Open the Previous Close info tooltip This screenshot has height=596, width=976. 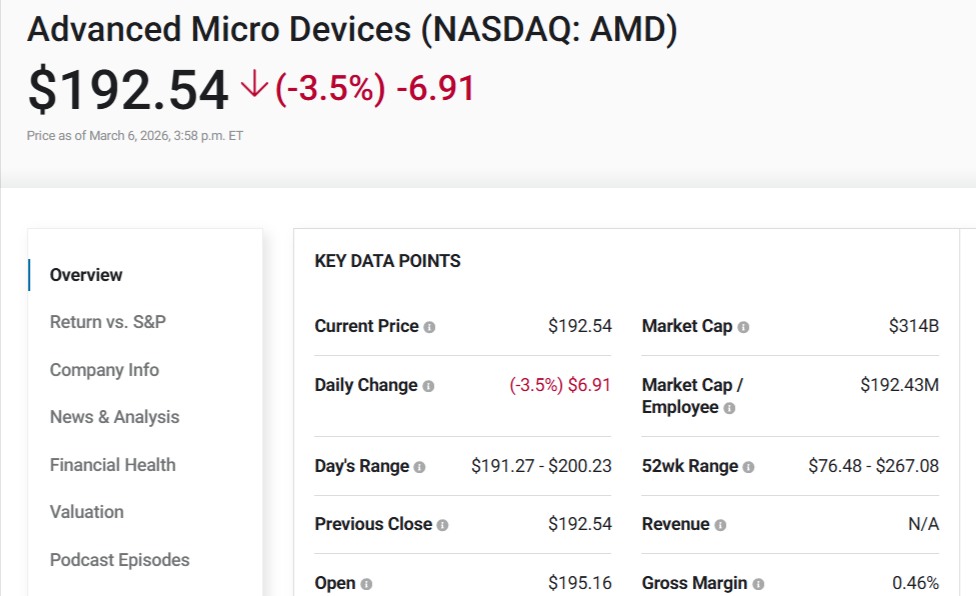point(443,524)
